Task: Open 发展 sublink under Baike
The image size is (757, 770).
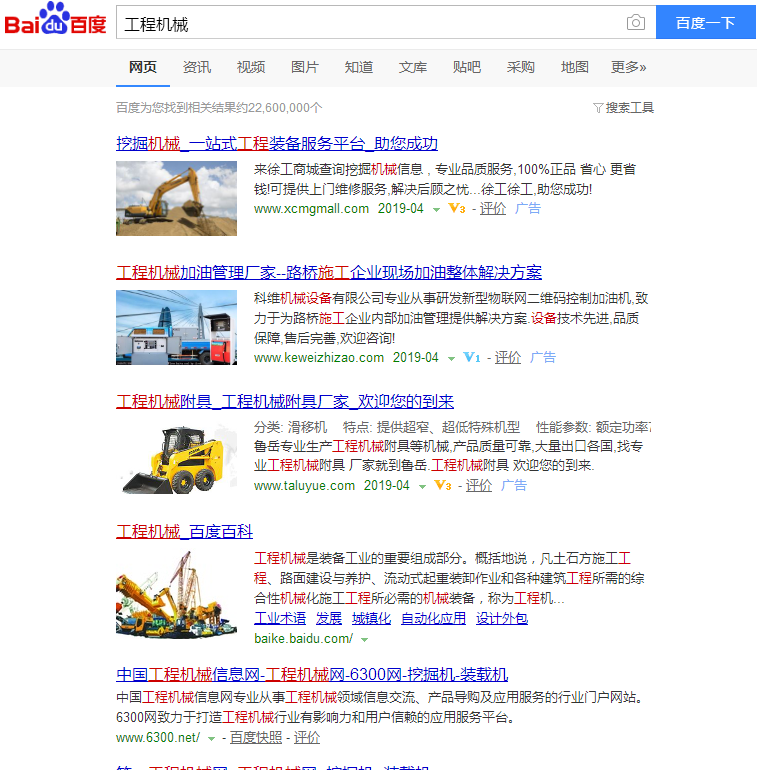Action: [x=329, y=618]
